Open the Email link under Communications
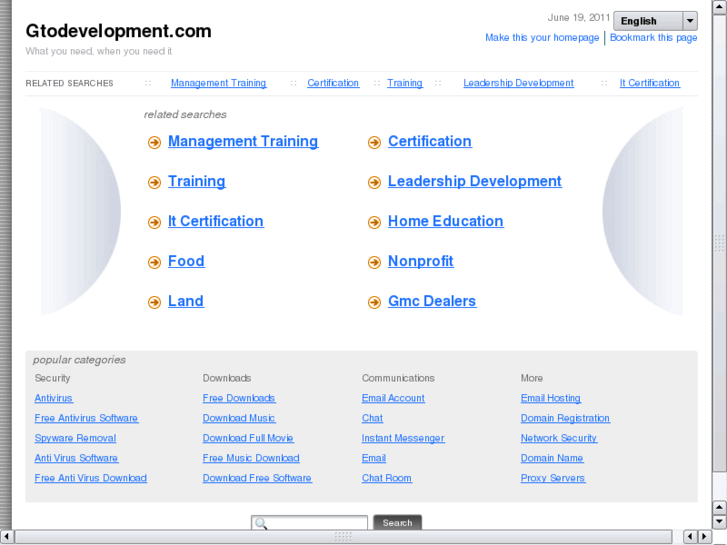 (374, 458)
